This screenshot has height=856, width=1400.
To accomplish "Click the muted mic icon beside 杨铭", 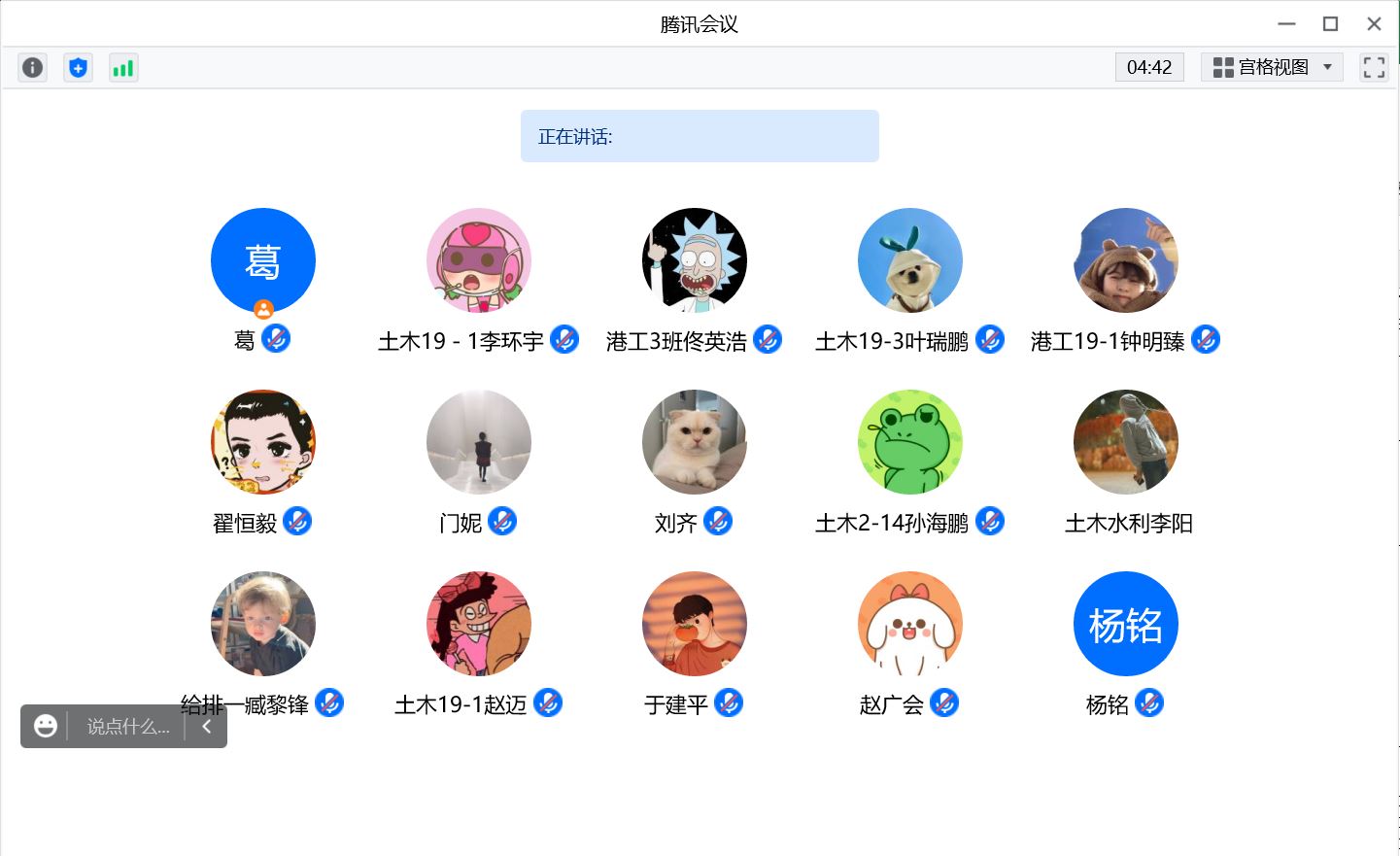I will point(1149,702).
